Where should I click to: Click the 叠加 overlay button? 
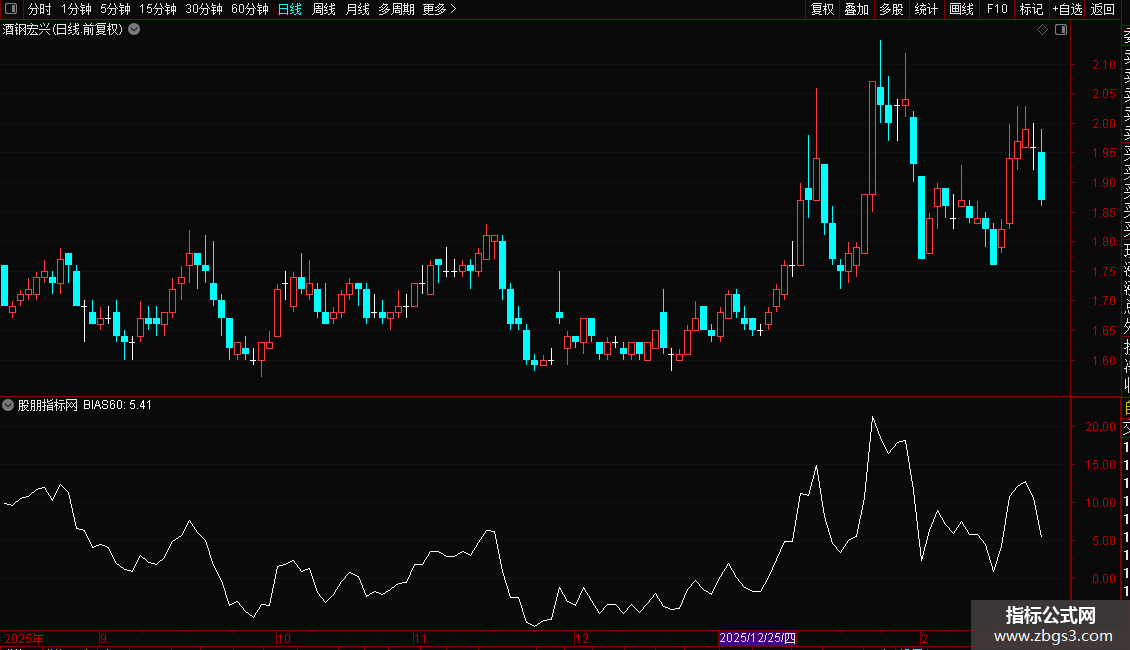[x=857, y=9]
